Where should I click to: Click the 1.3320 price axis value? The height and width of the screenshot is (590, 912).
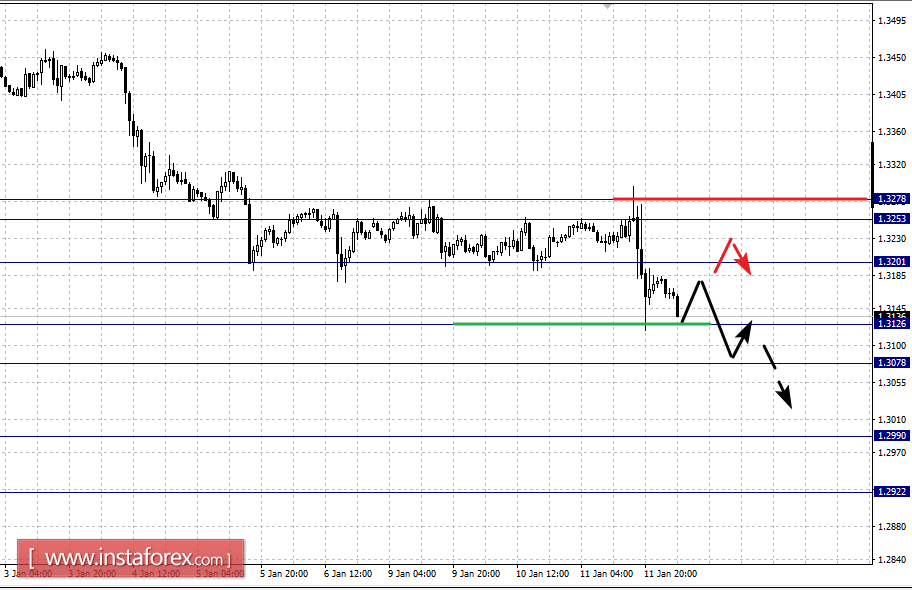click(x=892, y=165)
